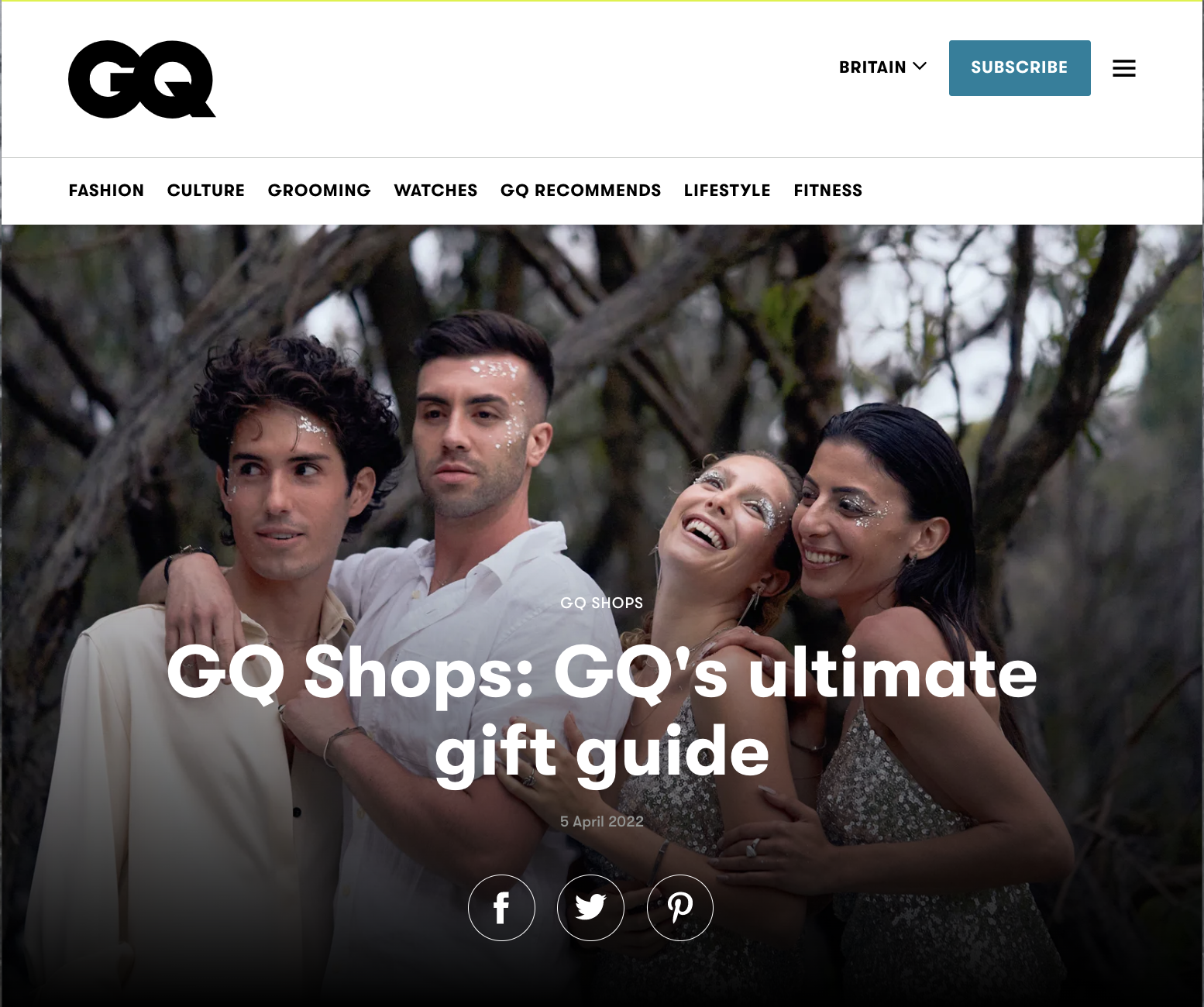Screen dimensions: 1204x1007
Task: Click the Subscribe button
Action: pos(1020,68)
